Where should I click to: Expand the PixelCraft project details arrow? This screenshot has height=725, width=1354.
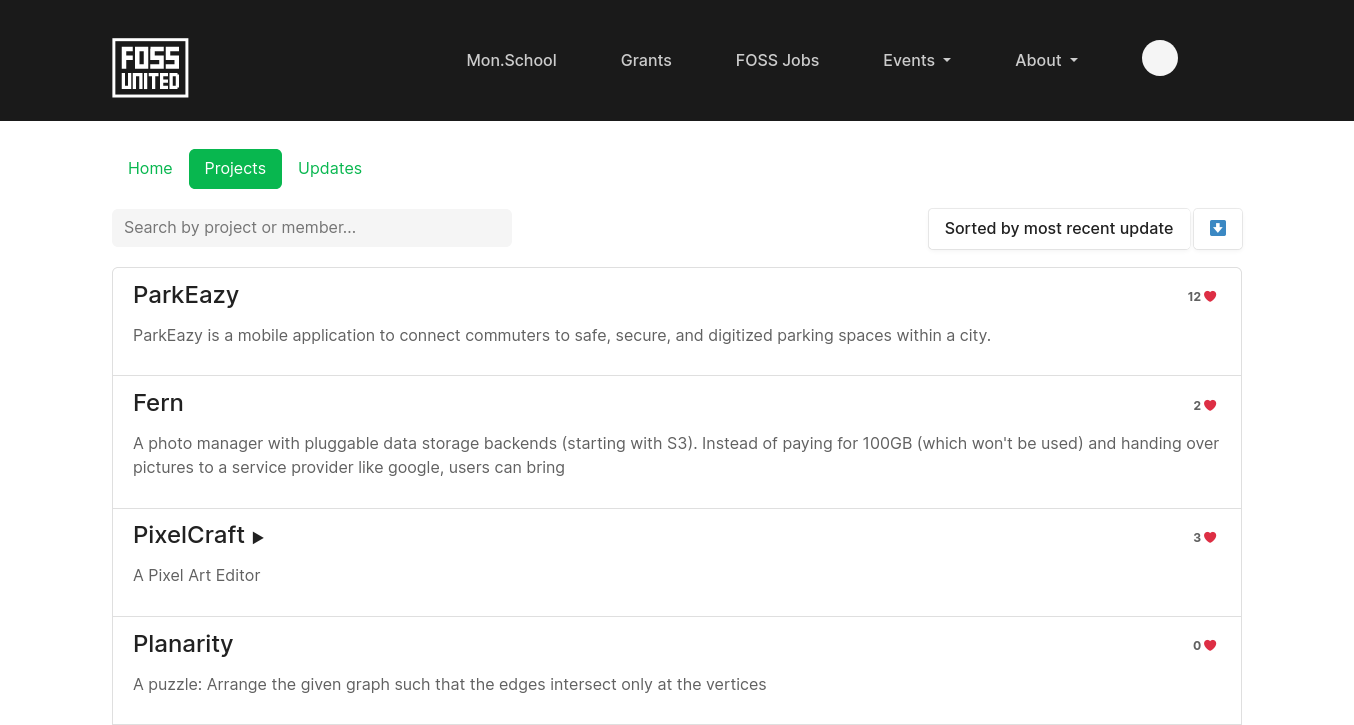pos(258,537)
